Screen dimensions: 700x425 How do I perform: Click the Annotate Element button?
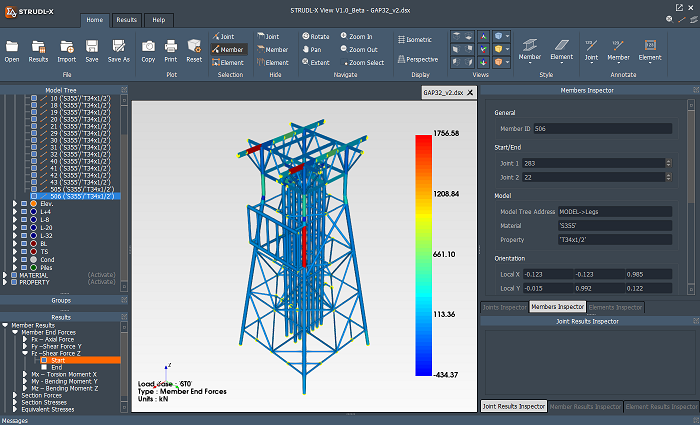tap(650, 50)
